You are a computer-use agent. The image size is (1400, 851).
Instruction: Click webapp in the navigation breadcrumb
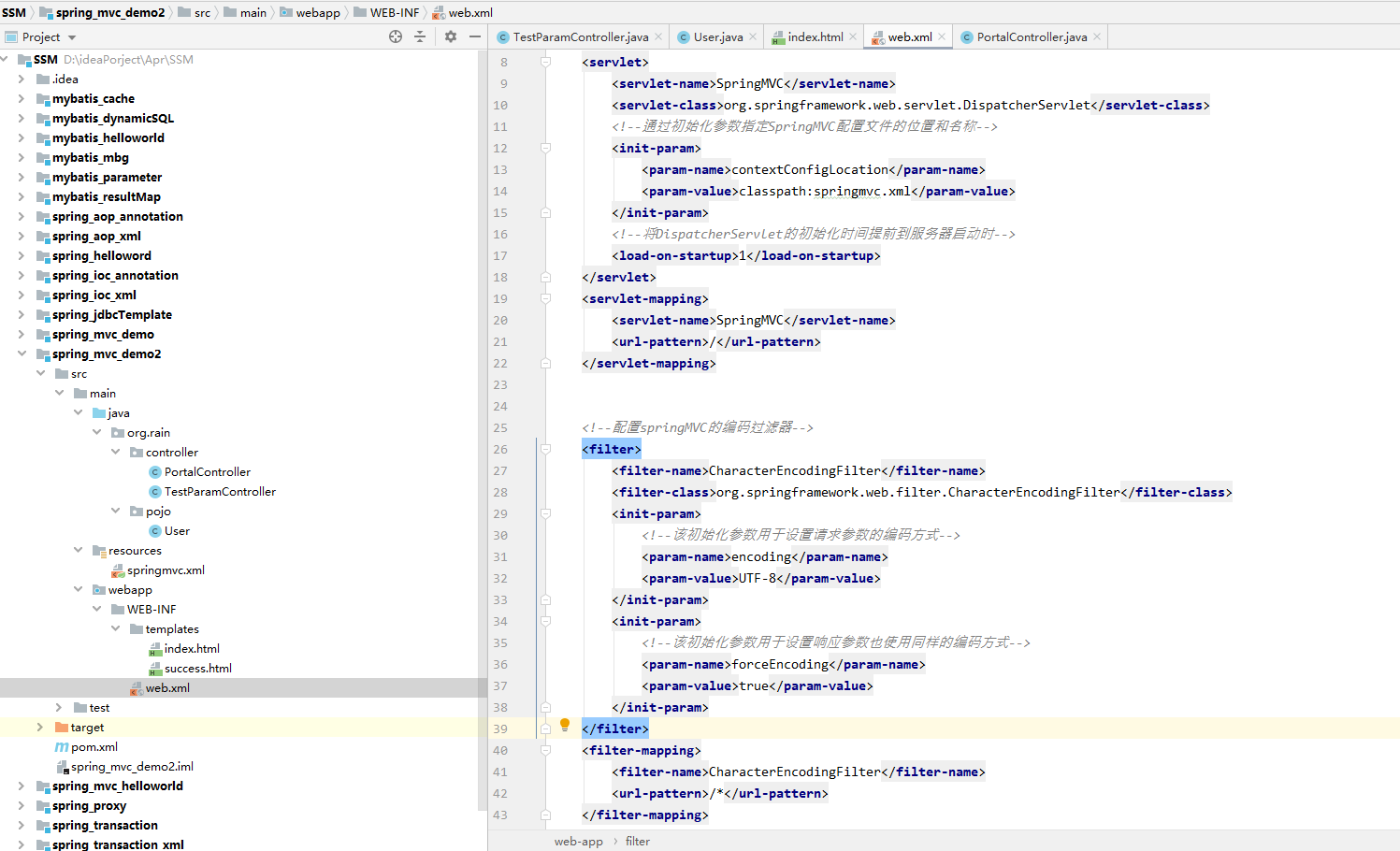(318, 12)
